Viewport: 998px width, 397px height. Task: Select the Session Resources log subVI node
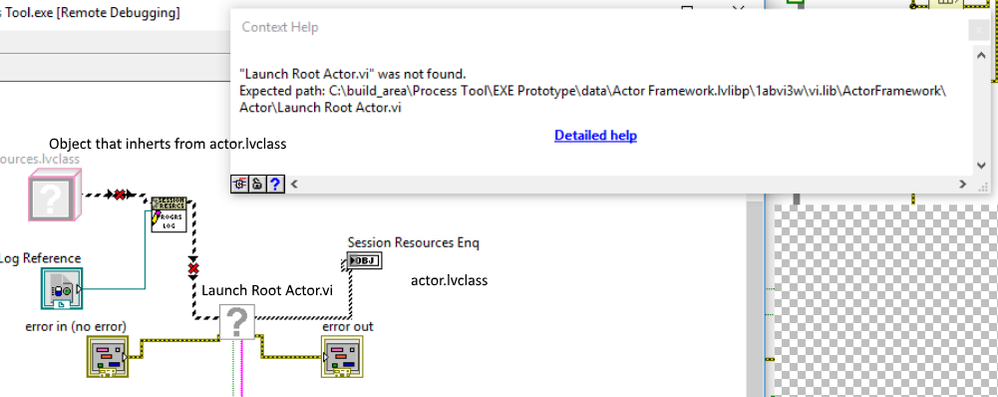169,214
